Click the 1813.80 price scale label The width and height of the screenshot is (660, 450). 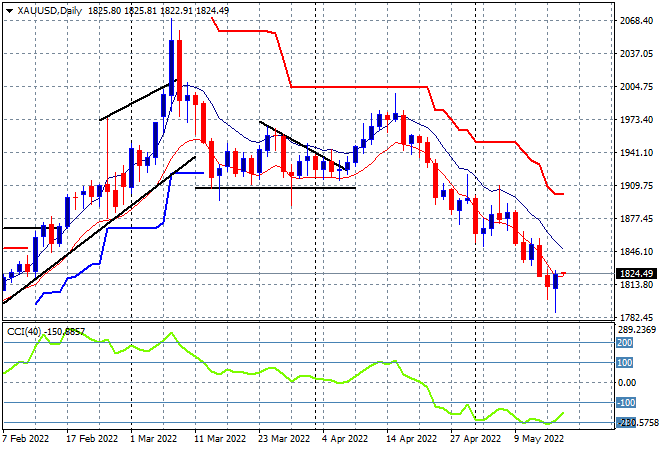click(x=636, y=285)
